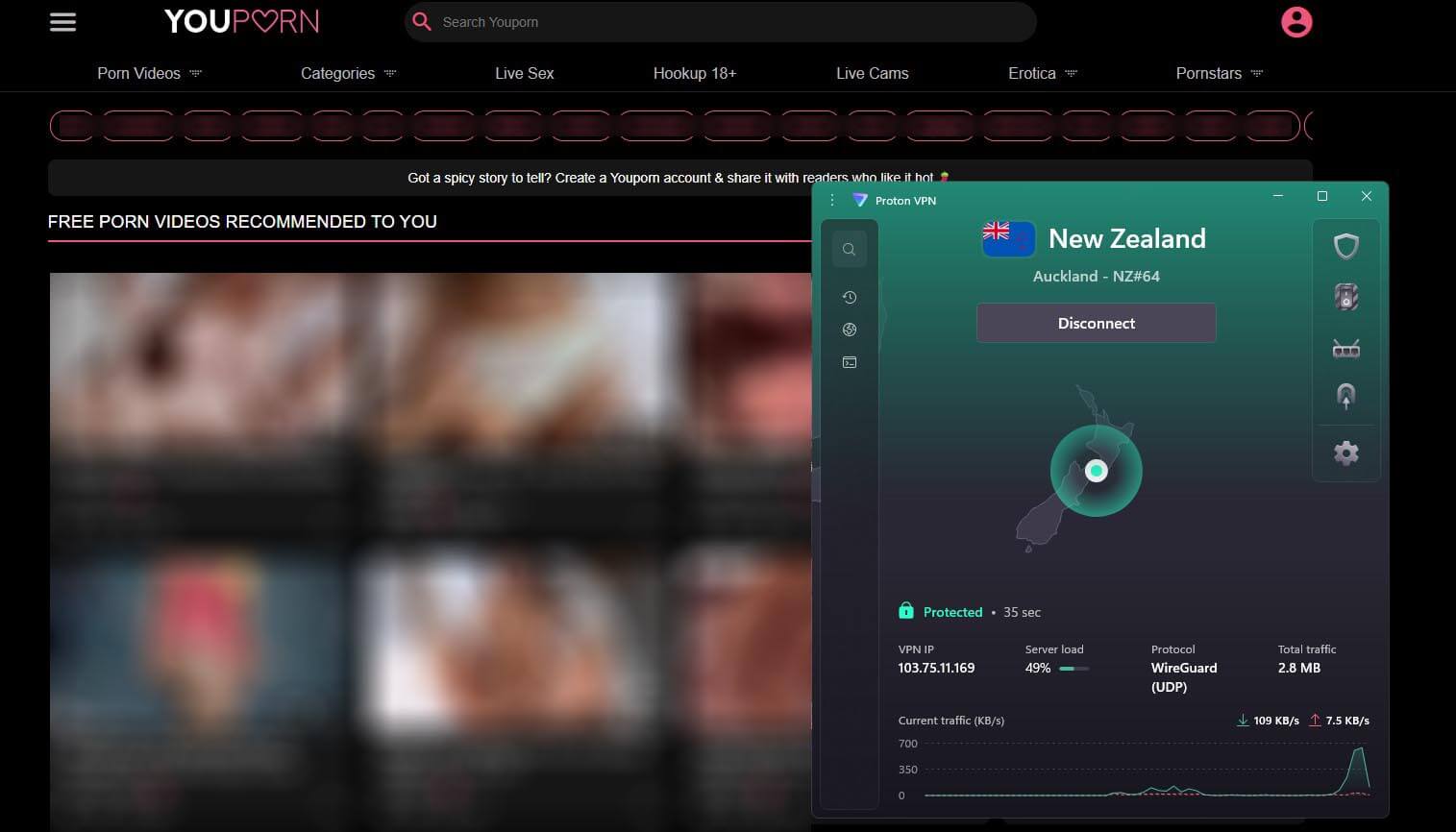Open the port forwarding router icon
Screen dimensions: 1456x832
1345,349
